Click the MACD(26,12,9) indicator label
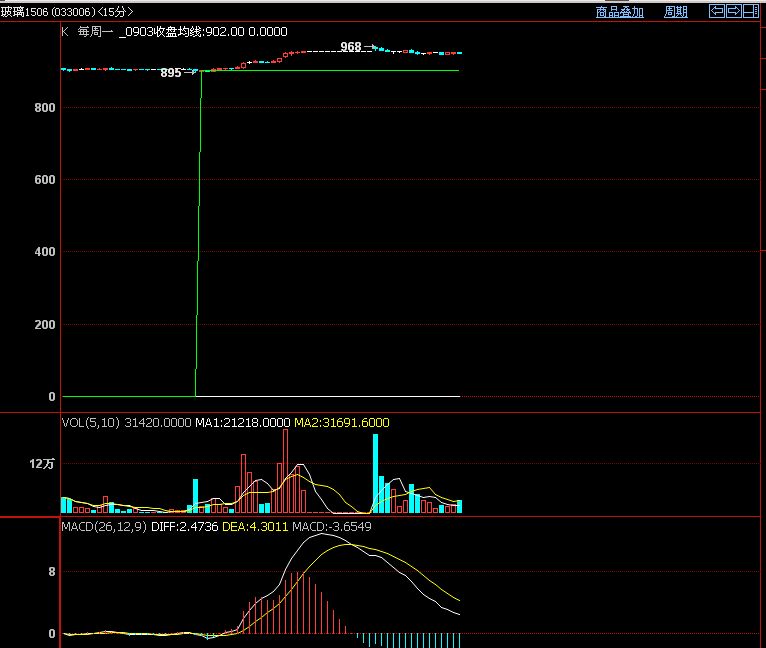 [x=104, y=526]
